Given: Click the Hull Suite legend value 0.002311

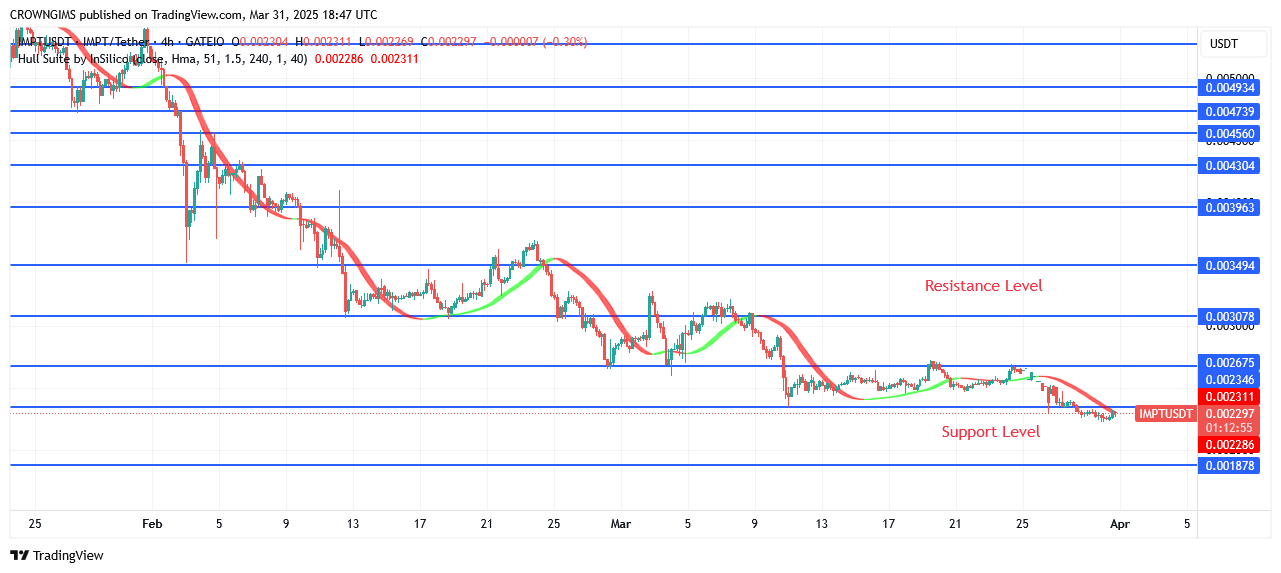Looking at the screenshot, I should point(394,59).
